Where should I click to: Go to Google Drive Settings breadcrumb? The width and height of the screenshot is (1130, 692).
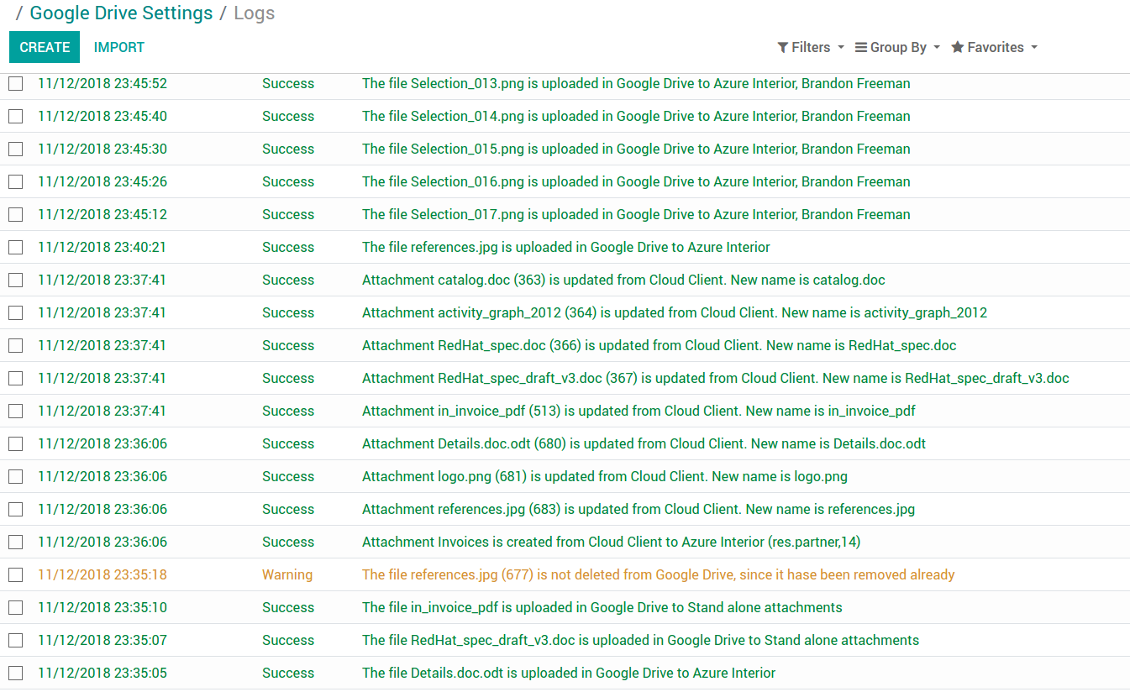tap(121, 13)
